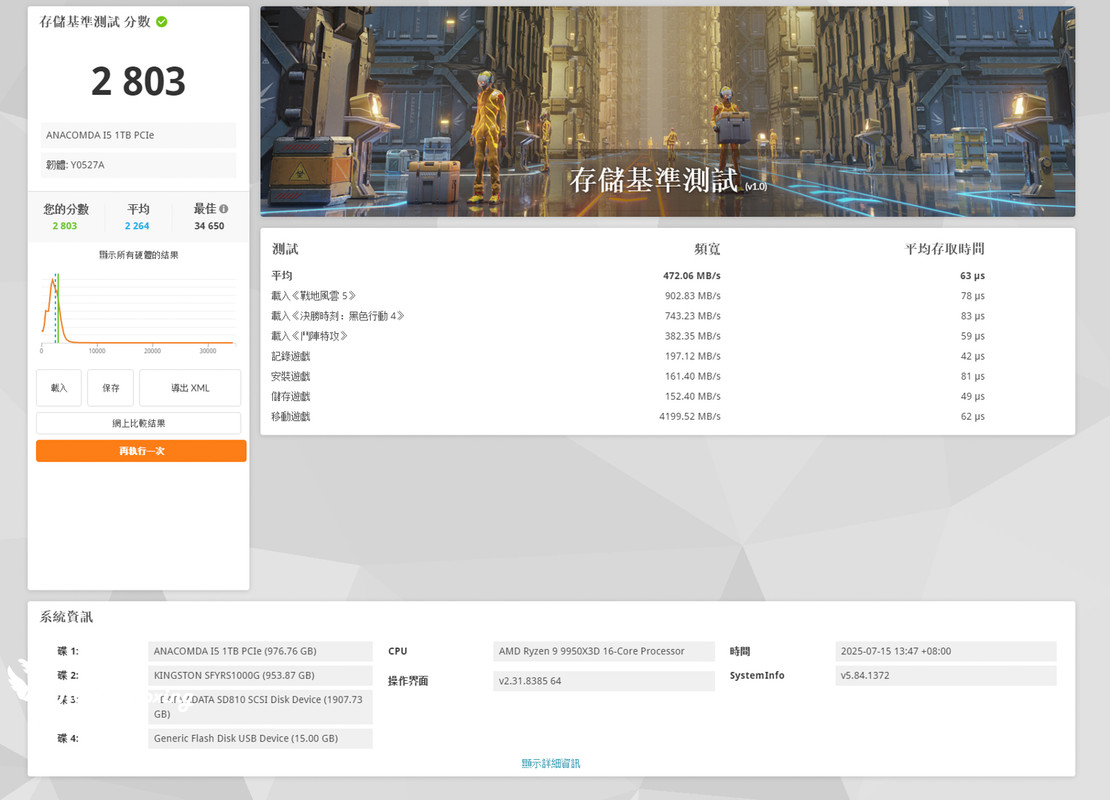1110x800 pixels.
Task: Click disk 4 field Generic Flash Disk USB Device
Action: [260, 738]
